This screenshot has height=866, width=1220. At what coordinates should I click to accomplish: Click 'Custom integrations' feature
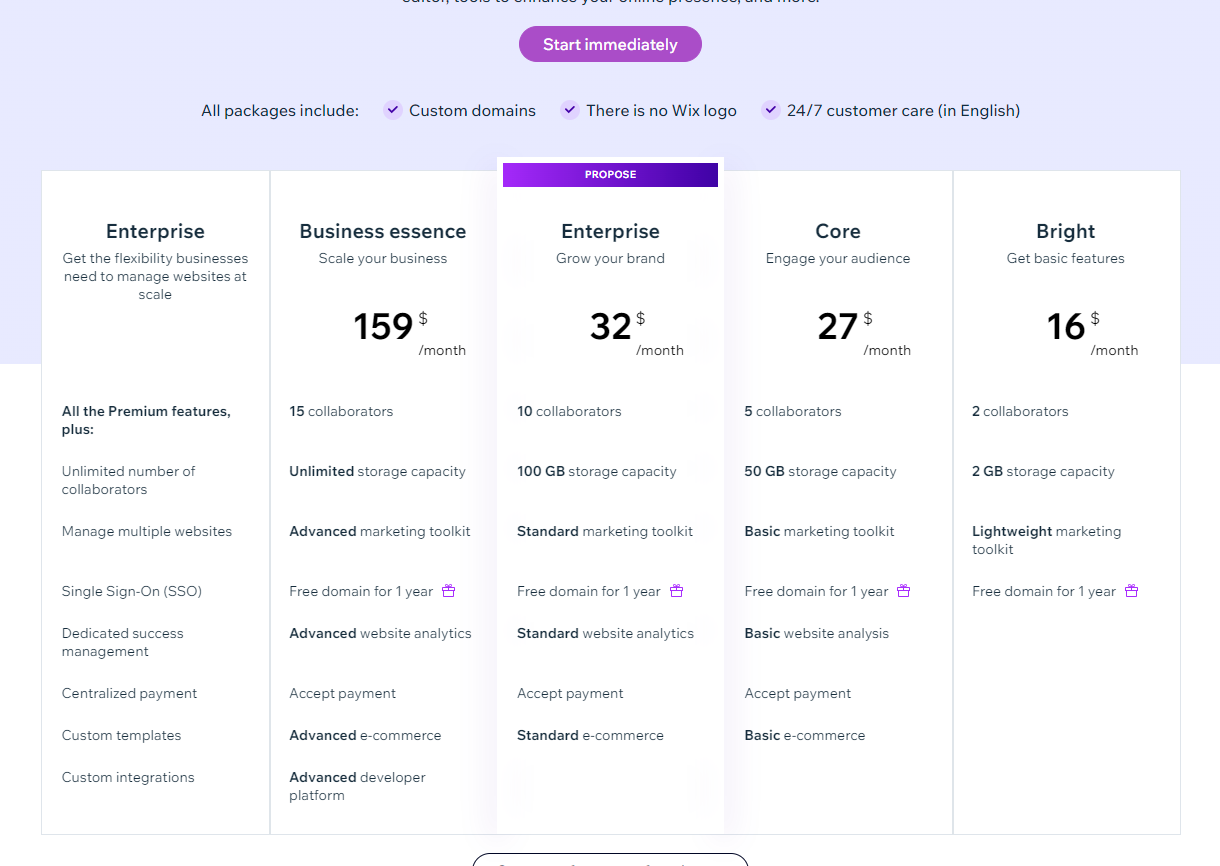pos(128,777)
